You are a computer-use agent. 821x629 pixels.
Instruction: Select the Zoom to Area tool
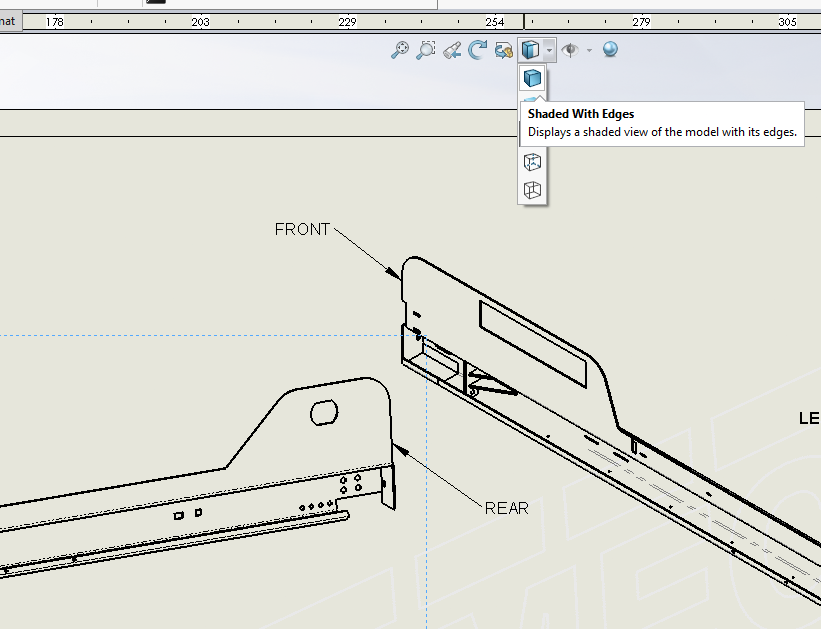426,49
